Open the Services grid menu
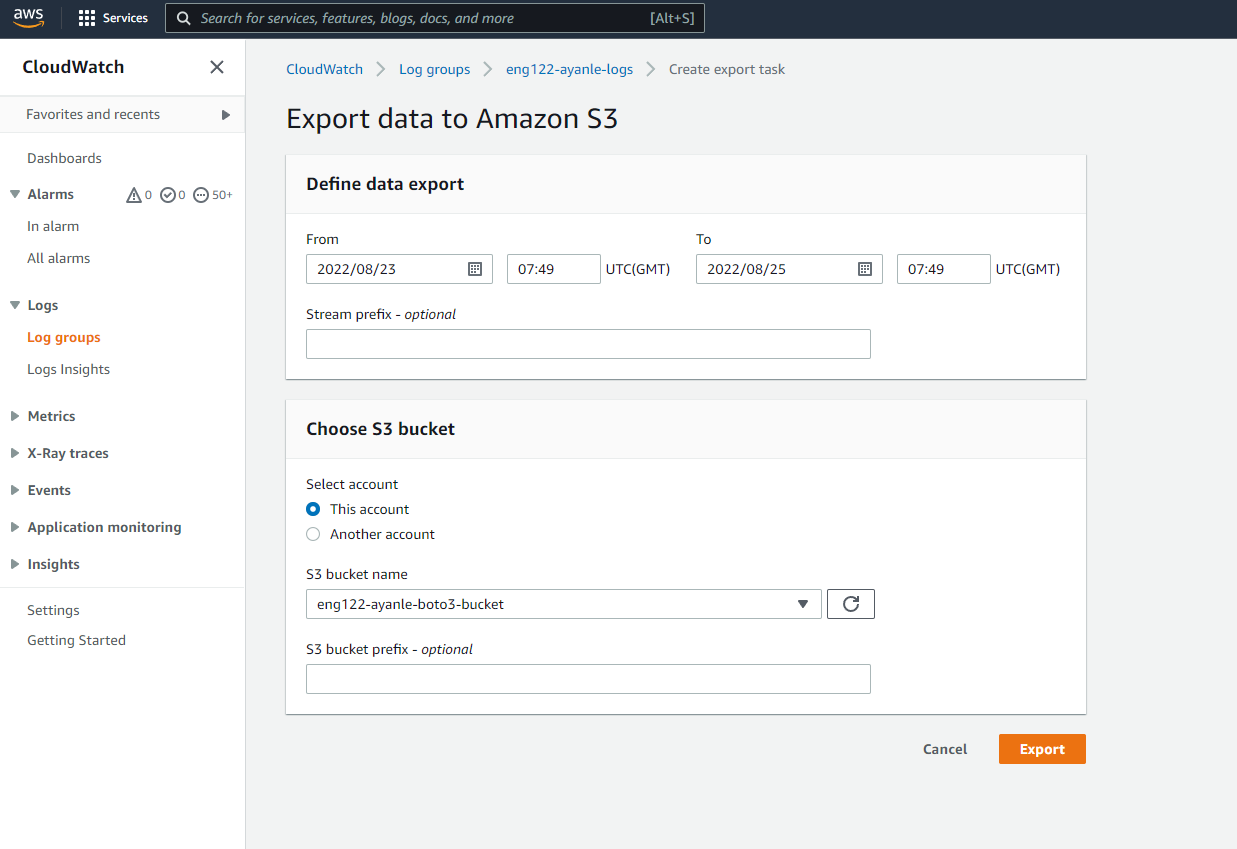1237x849 pixels. 87,18
